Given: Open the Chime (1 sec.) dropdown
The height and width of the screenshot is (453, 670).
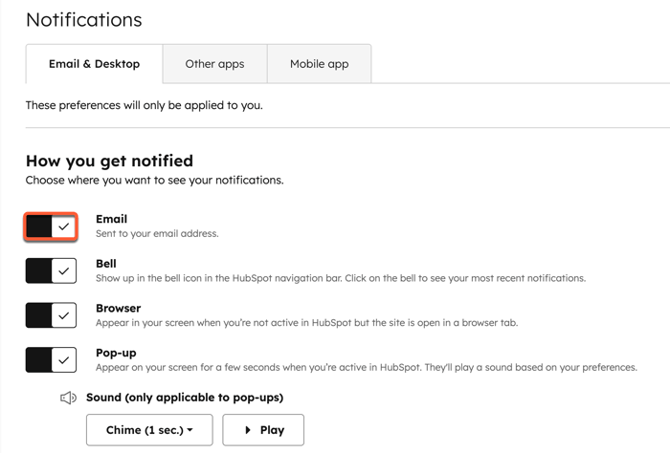Looking at the screenshot, I should (149, 430).
